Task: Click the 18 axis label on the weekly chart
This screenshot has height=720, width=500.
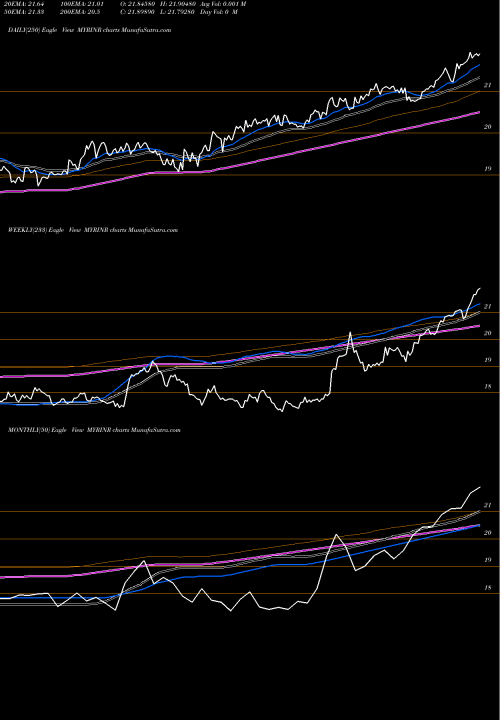Action: pyautogui.click(x=488, y=387)
